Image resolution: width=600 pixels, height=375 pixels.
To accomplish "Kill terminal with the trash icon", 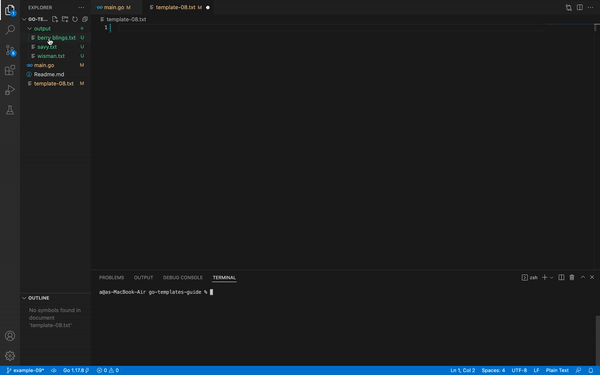I will 572,277.
